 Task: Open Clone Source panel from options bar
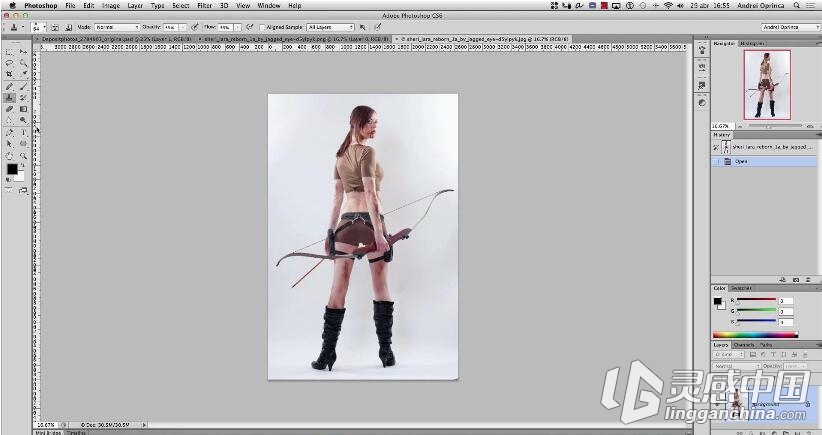(x=69, y=27)
